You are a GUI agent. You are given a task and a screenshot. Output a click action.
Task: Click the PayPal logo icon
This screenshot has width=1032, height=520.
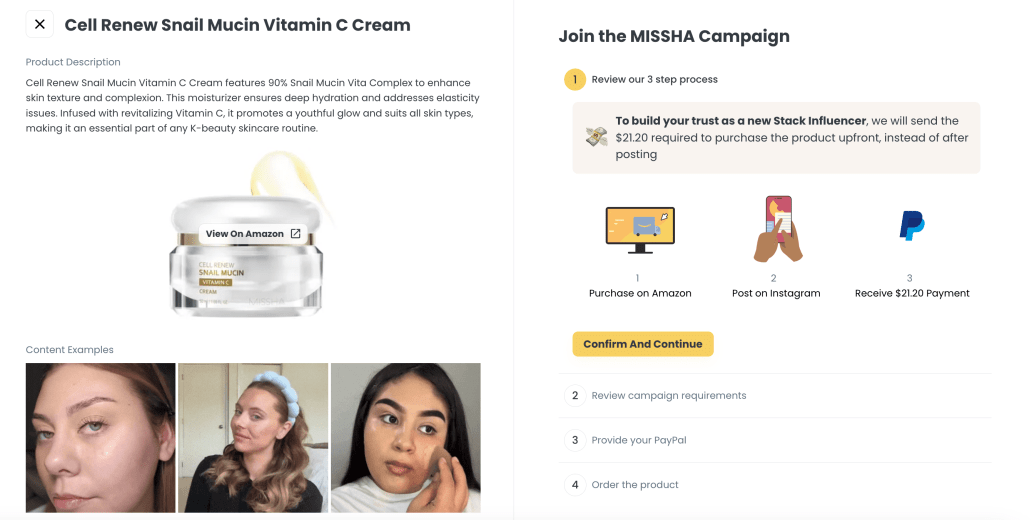click(912, 225)
